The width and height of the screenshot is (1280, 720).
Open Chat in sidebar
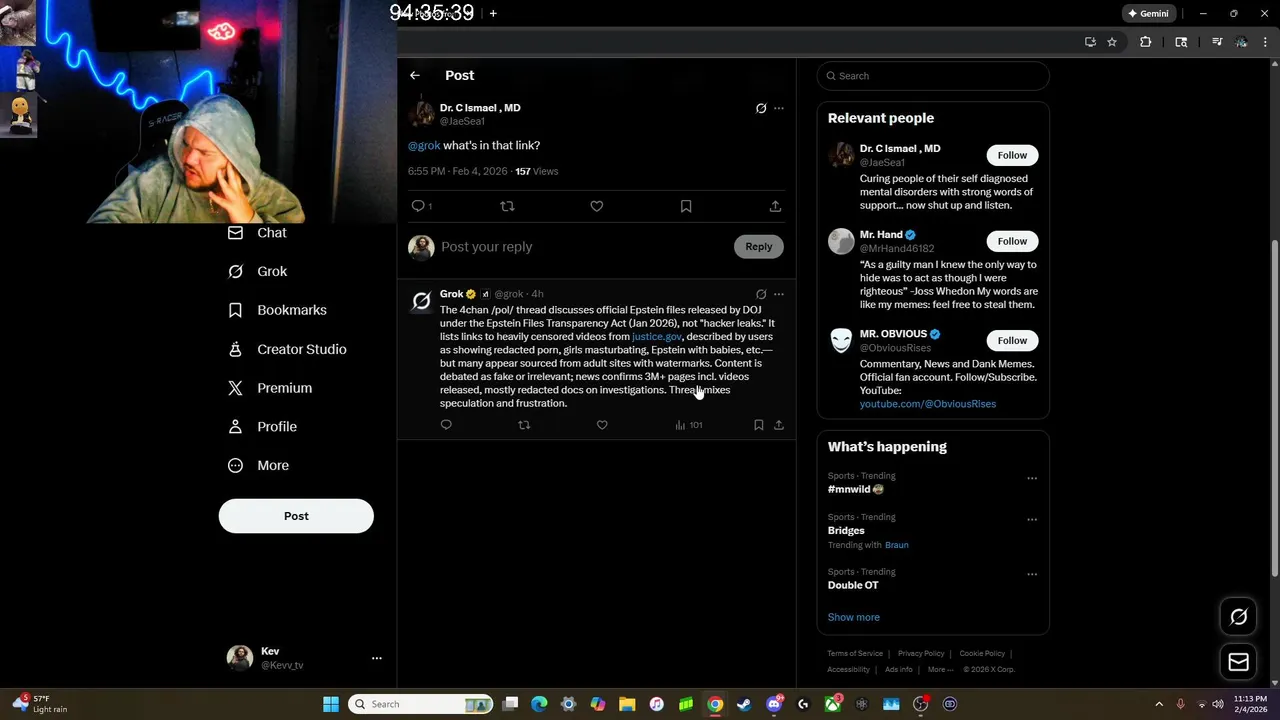tap(258, 232)
